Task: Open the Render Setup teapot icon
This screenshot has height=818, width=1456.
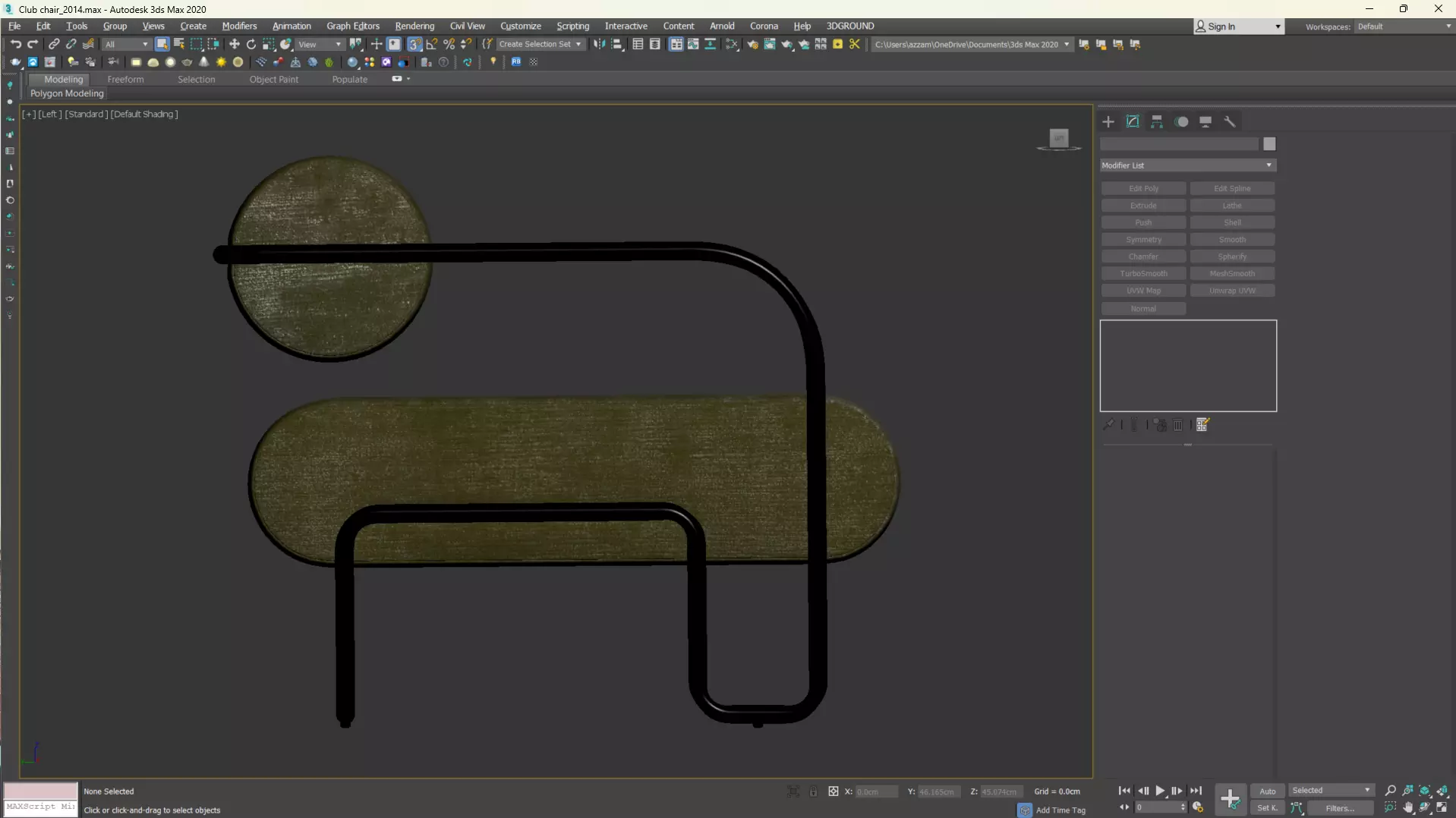Action: click(752, 44)
